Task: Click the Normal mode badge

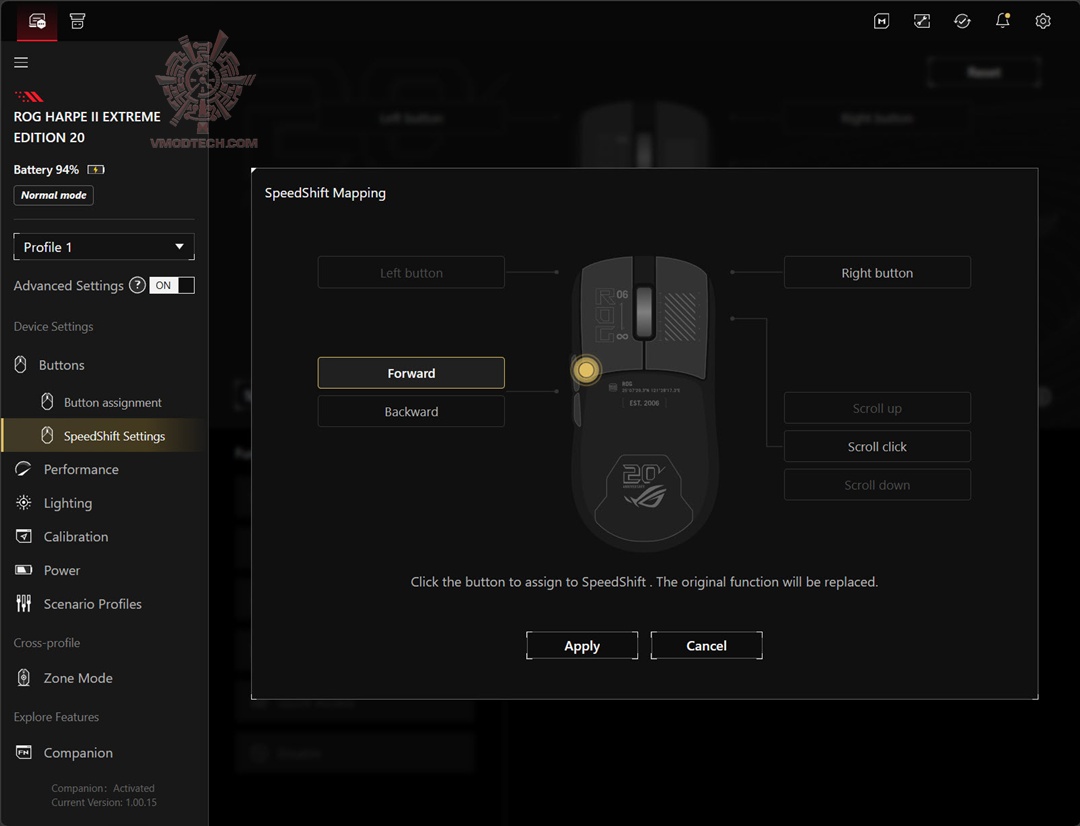Action: coord(54,195)
